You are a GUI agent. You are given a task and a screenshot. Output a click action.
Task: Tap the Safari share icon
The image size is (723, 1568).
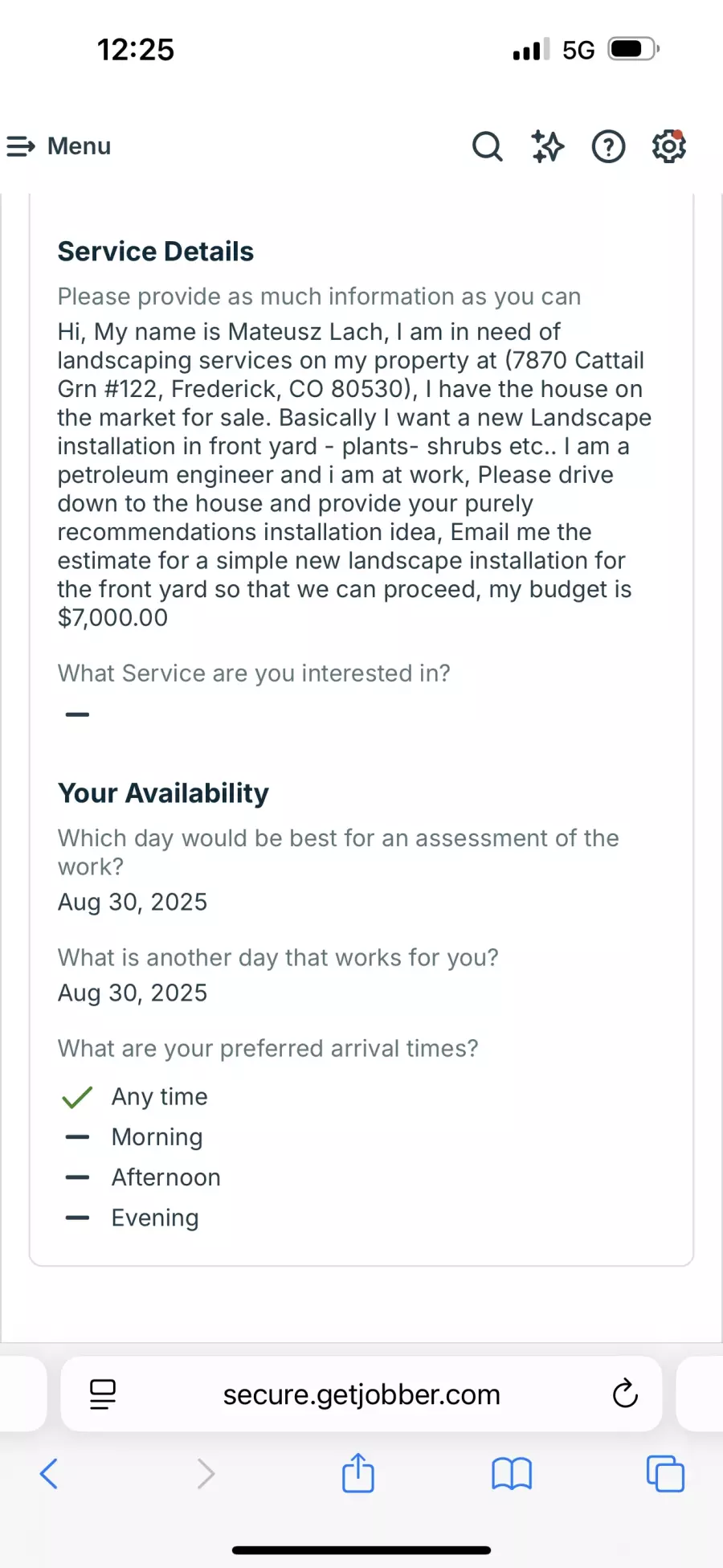(357, 1473)
